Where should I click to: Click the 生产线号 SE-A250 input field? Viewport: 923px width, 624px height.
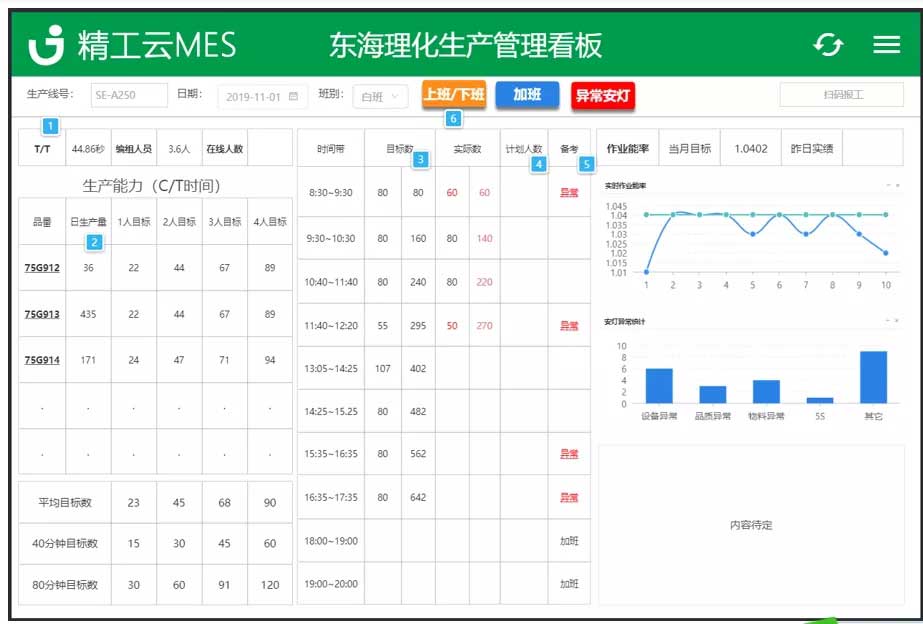128,96
